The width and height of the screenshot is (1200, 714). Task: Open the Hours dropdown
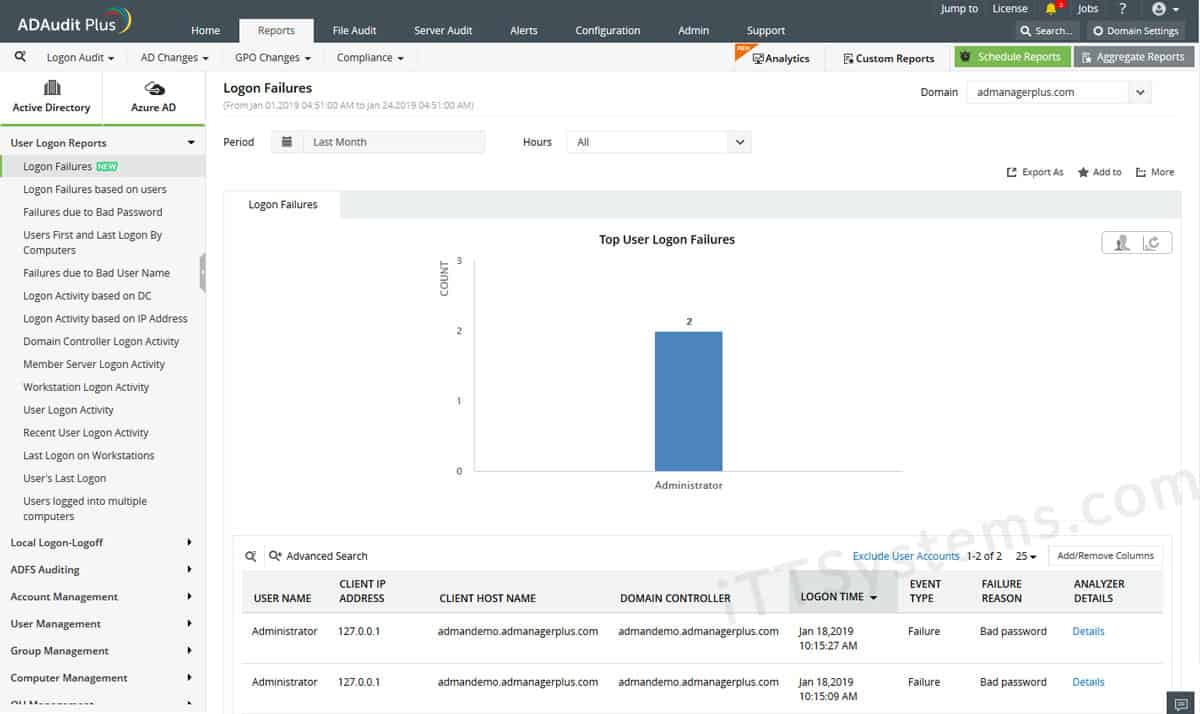point(659,142)
